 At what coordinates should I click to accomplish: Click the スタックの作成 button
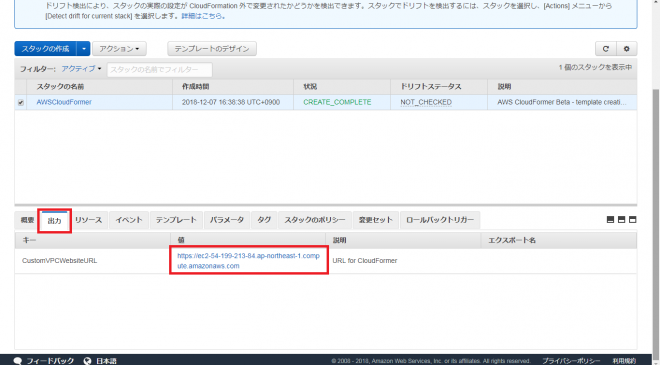pyautogui.click(x=45, y=49)
